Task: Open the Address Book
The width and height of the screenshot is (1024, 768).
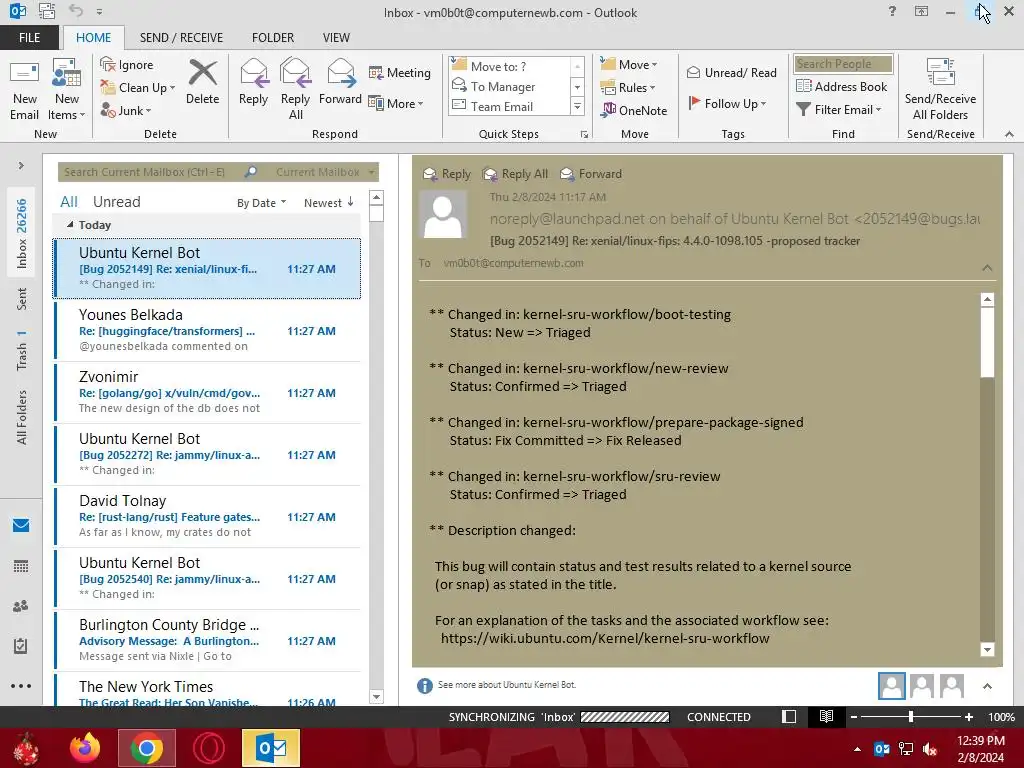Action: tap(841, 86)
